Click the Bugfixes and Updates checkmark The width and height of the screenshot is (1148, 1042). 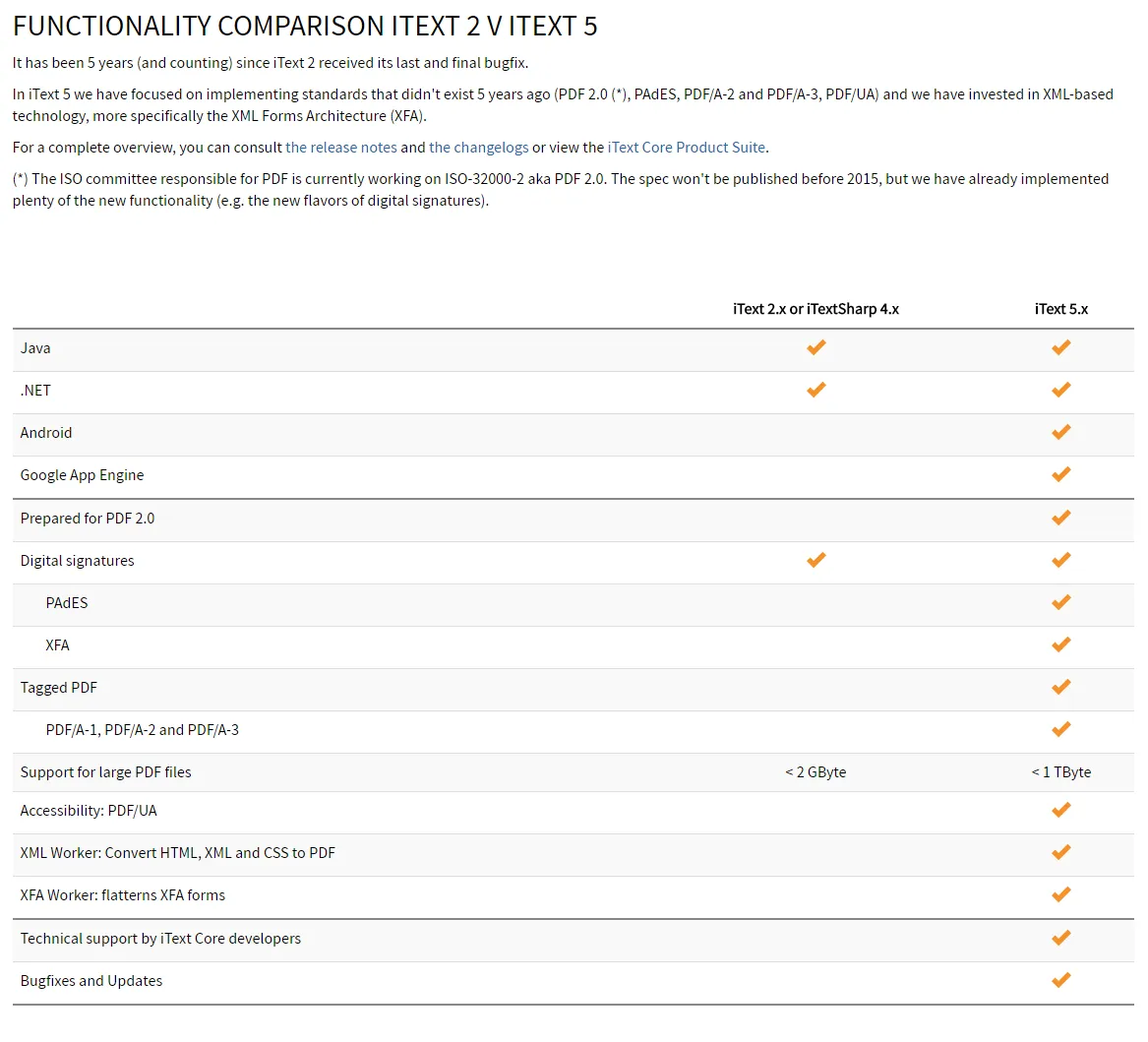coord(1060,980)
